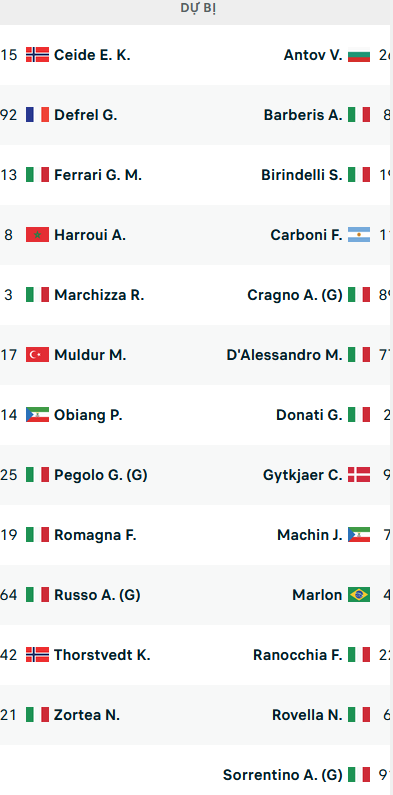Image resolution: width=393 pixels, height=795 pixels.
Task: Open player Zortea N. profile
Action: (87, 714)
